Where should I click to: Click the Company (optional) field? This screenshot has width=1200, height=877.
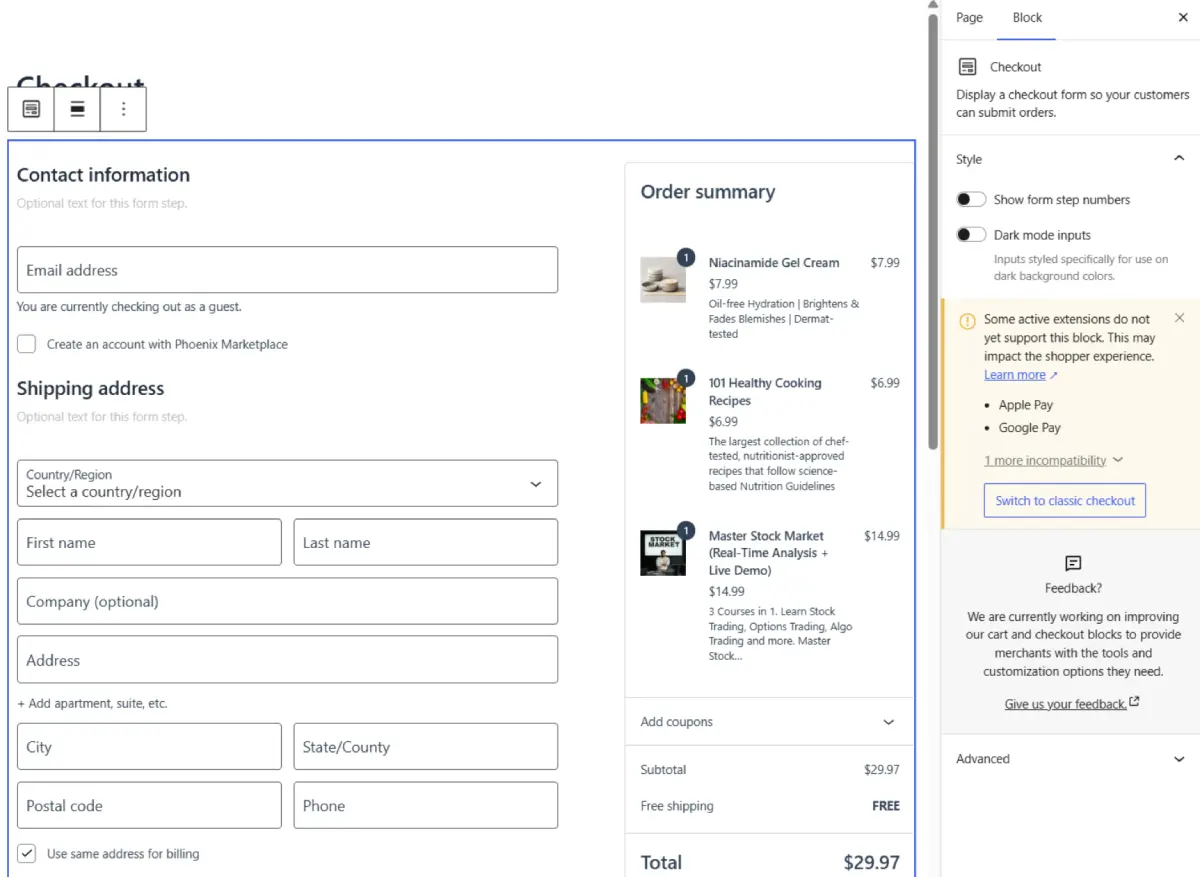coord(287,601)
